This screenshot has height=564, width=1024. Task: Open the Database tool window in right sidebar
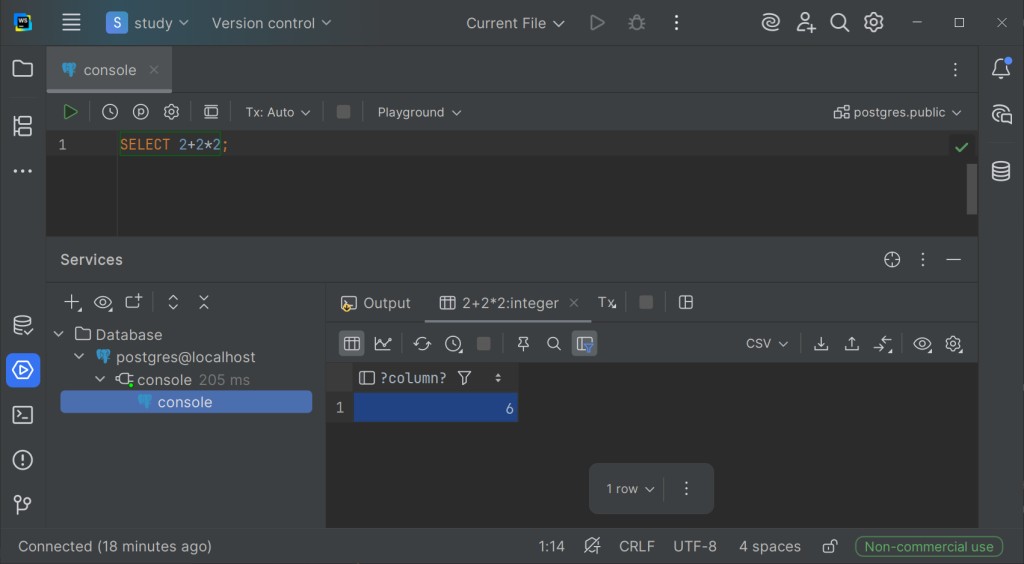tap(1000, 171)
